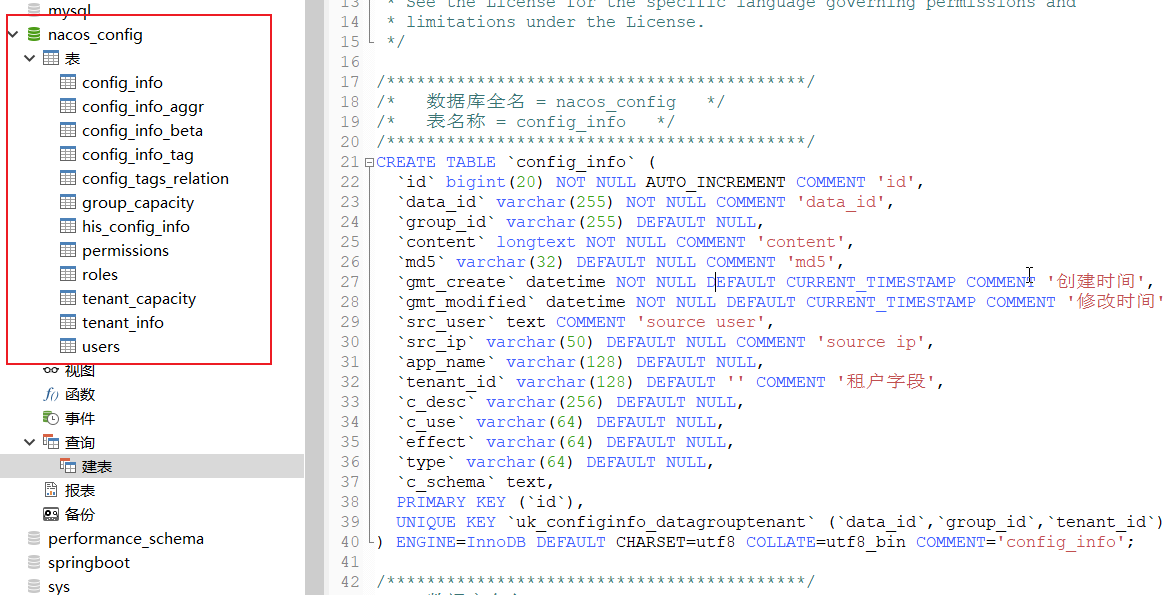Click the tenant_capacity table icon
Screen dimensions: 1166x595
[68, 298]
